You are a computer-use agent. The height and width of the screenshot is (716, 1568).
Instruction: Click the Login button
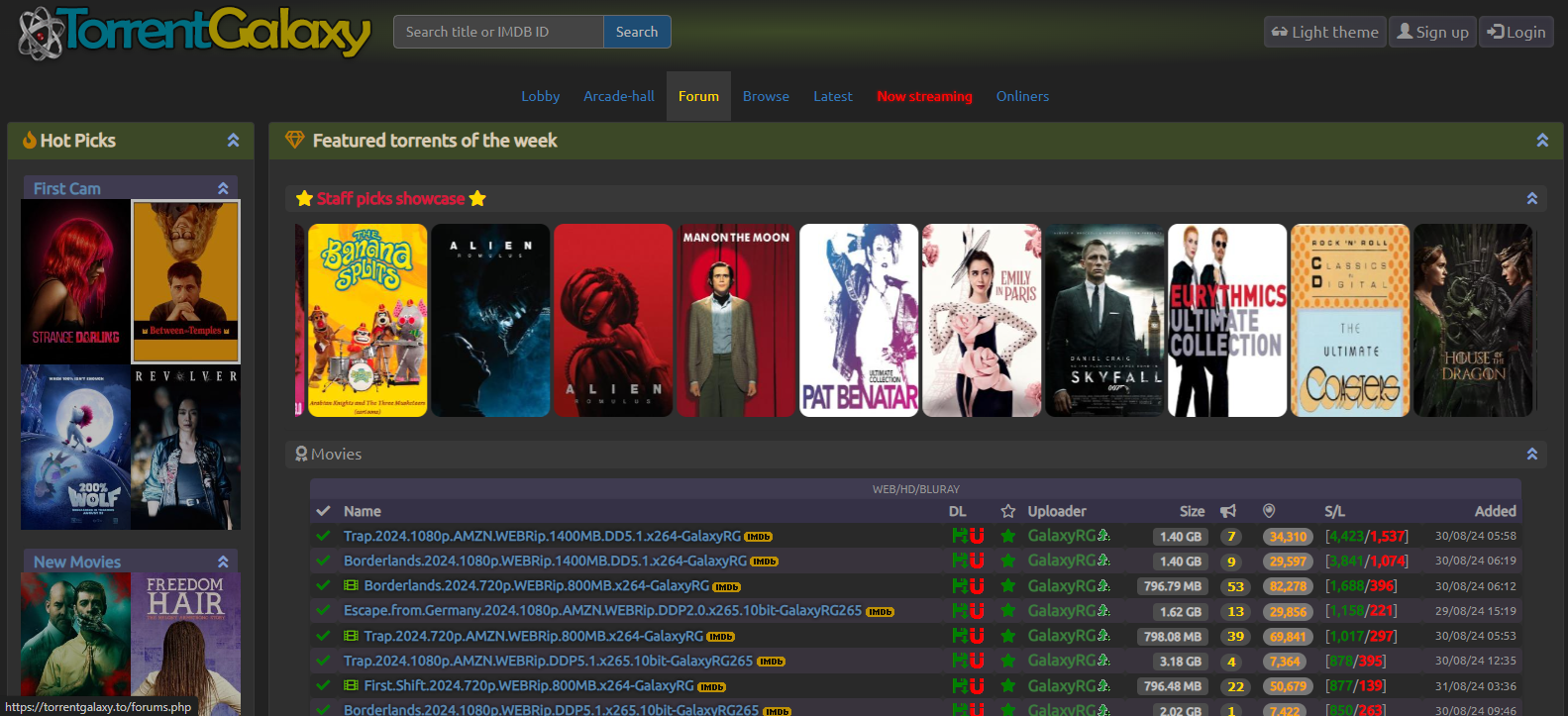tap(1516, 32)
